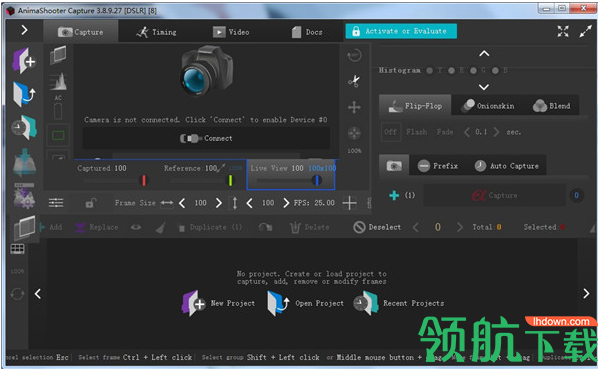Screen dimensions: 598x369
Task: Select the Blend mode tab
Action: [551, 106]
